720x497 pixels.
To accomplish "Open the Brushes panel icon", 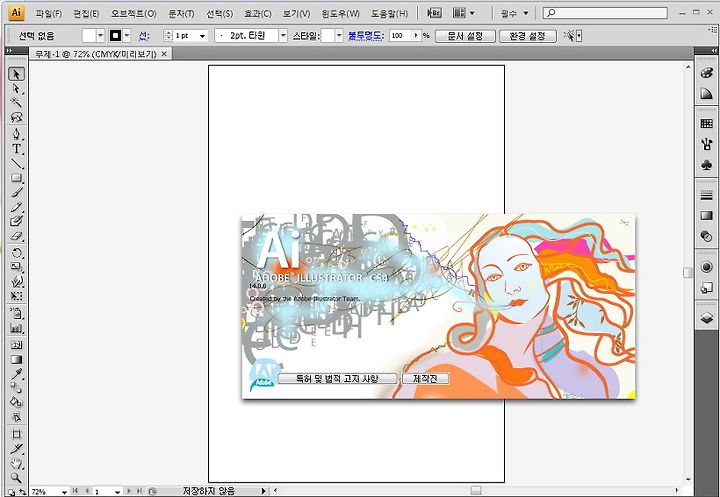I will pos(707,144).
